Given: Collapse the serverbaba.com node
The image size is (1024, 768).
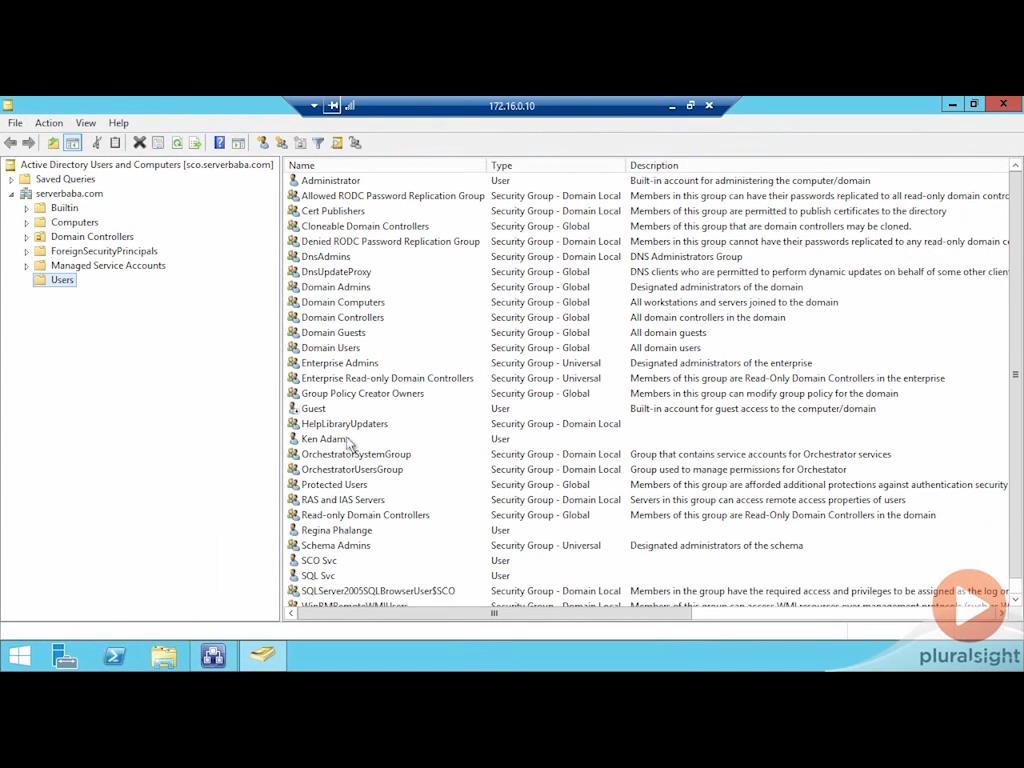Looking at the screenshot, I should [x=9, y=193].
